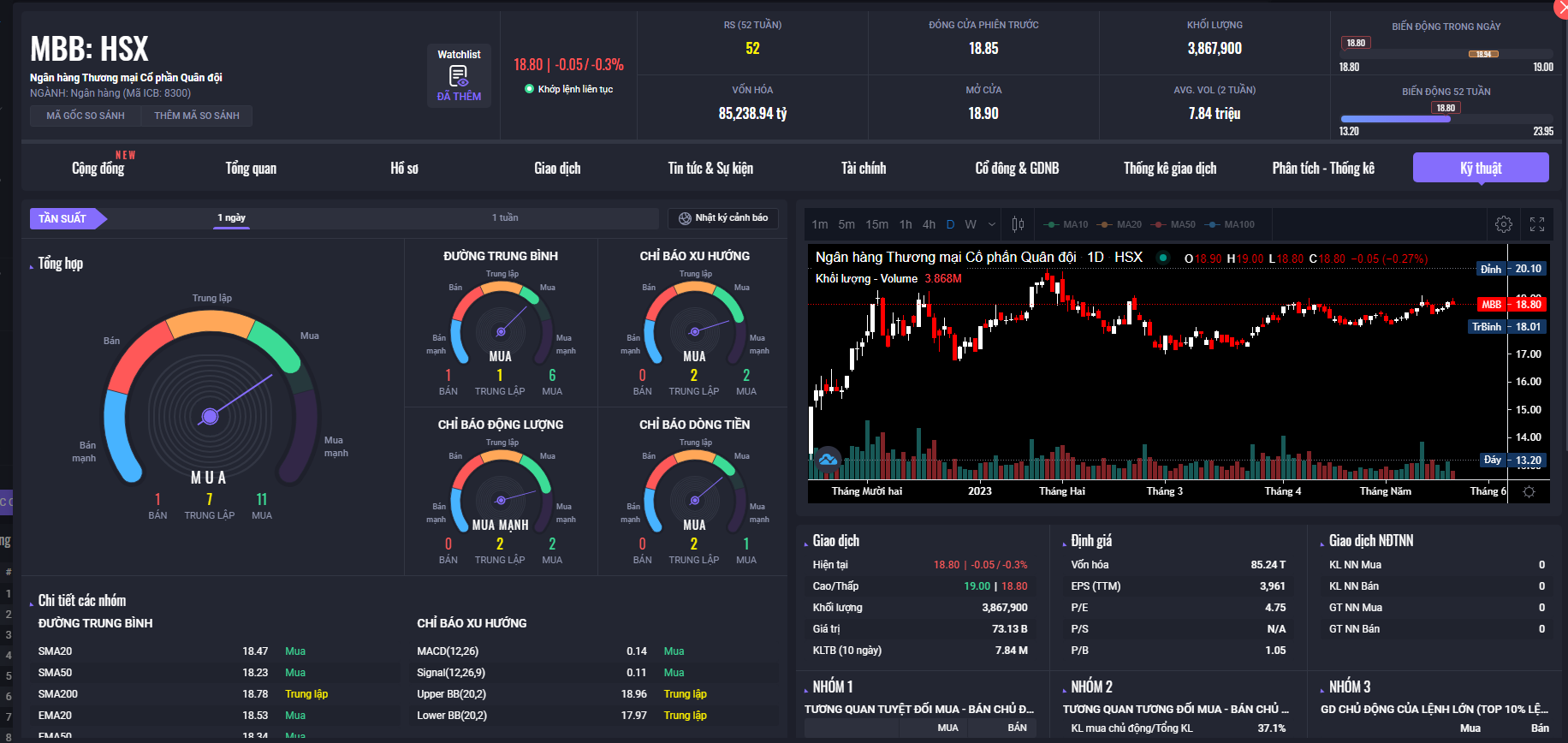The width and height of the screenshot is (1568, 743).
Task: Open the Watchlist icon
Action: [459, 76]
